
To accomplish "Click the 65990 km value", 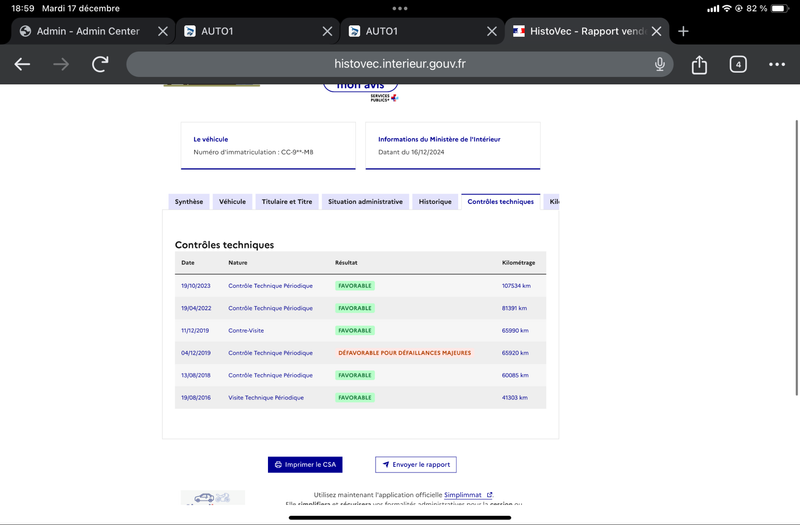I will pos(515,331).
